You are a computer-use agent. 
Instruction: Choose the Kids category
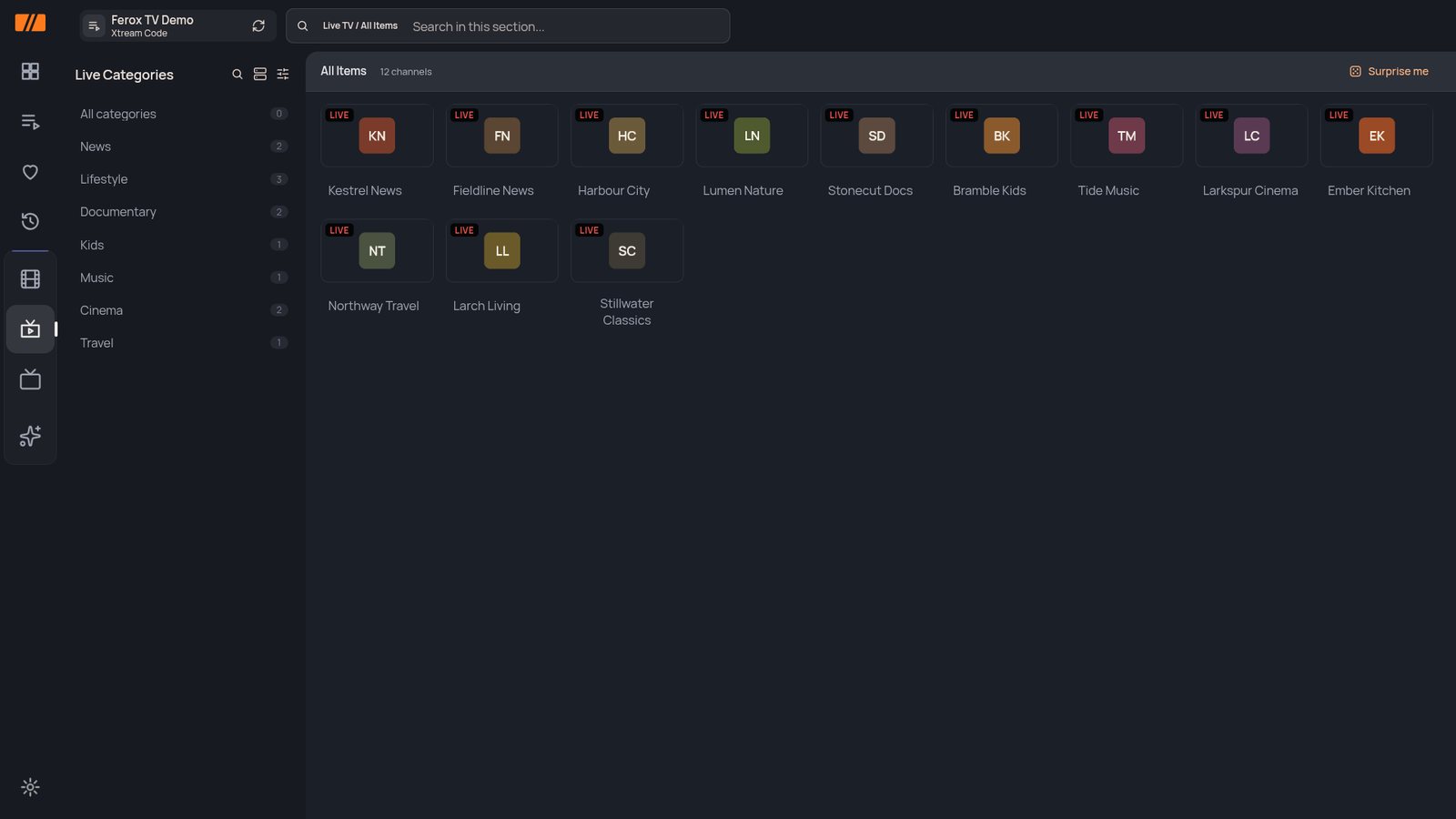(x=184, y=245)
